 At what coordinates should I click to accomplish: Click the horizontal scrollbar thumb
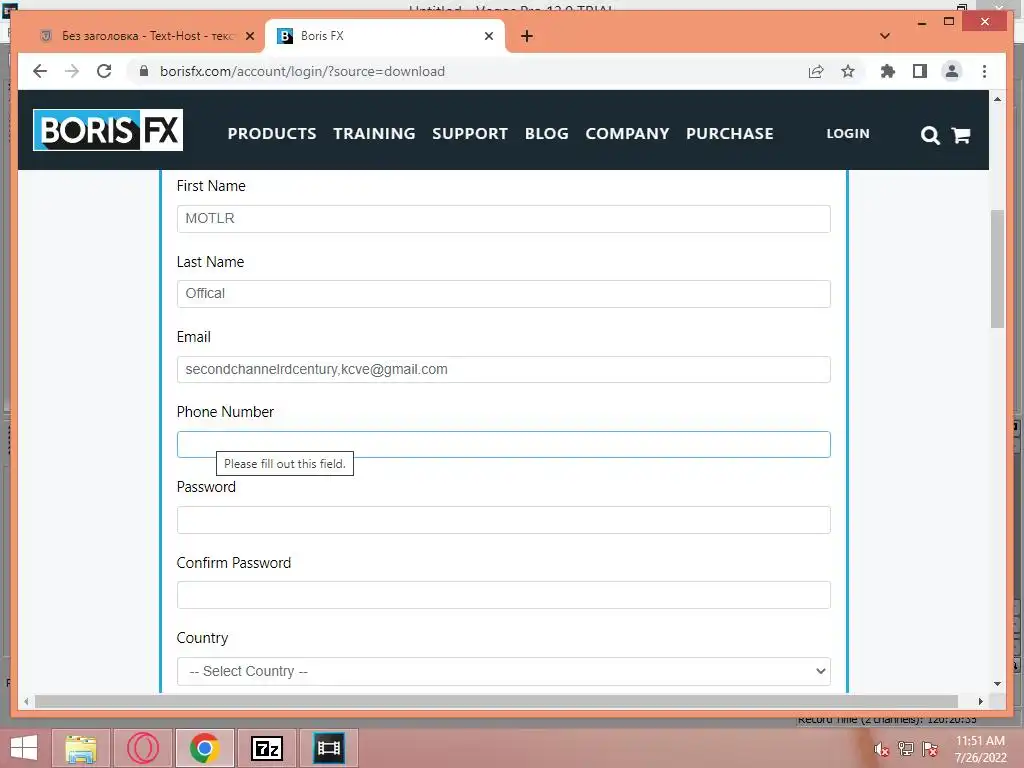(x=496, y=701)
